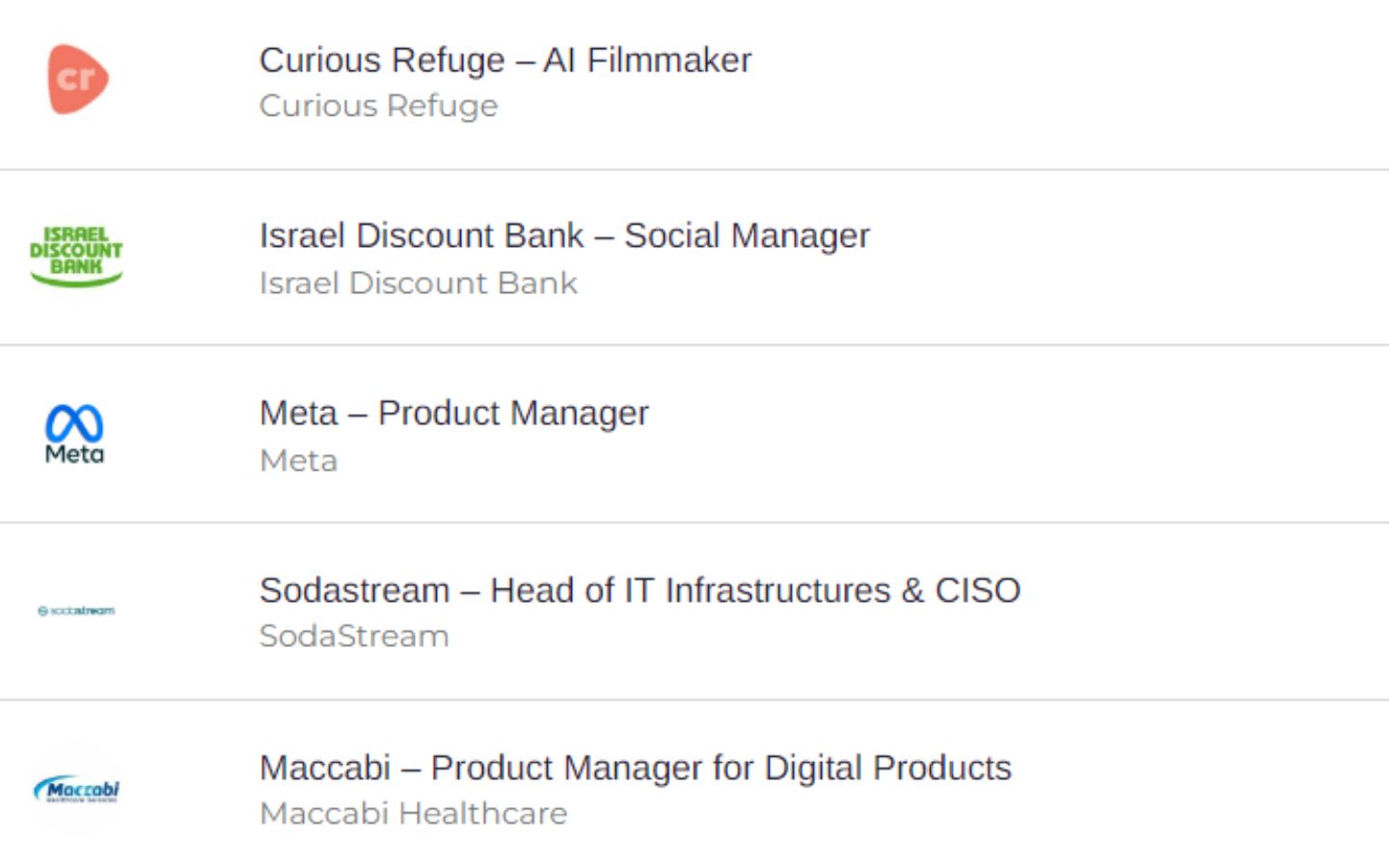Click the Meta infinity logo
The width and height of the screenshot is (1389, 868).
coord(74,434)
